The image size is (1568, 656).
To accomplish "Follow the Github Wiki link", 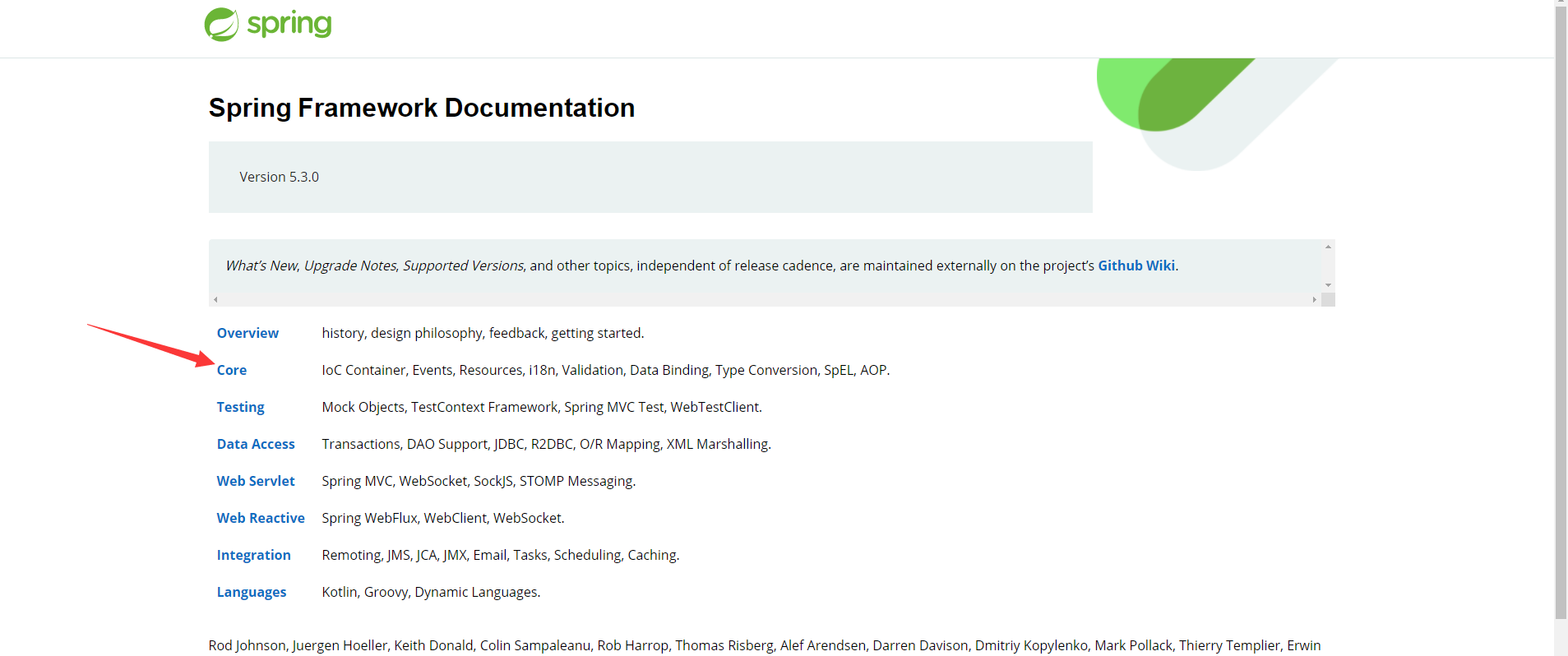I will point(1136,266).
